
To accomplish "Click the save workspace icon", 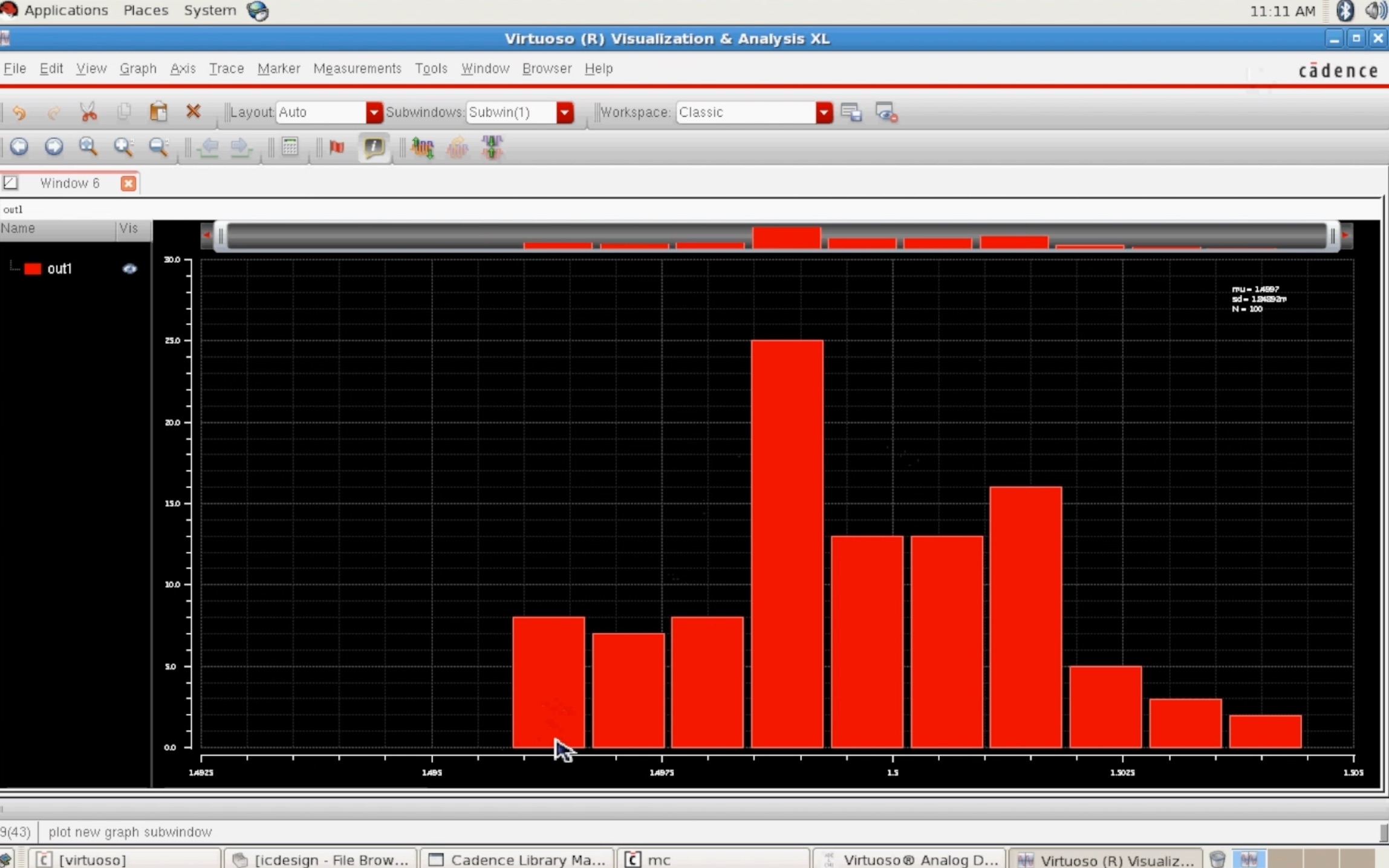I will click(x=851, y=112).
